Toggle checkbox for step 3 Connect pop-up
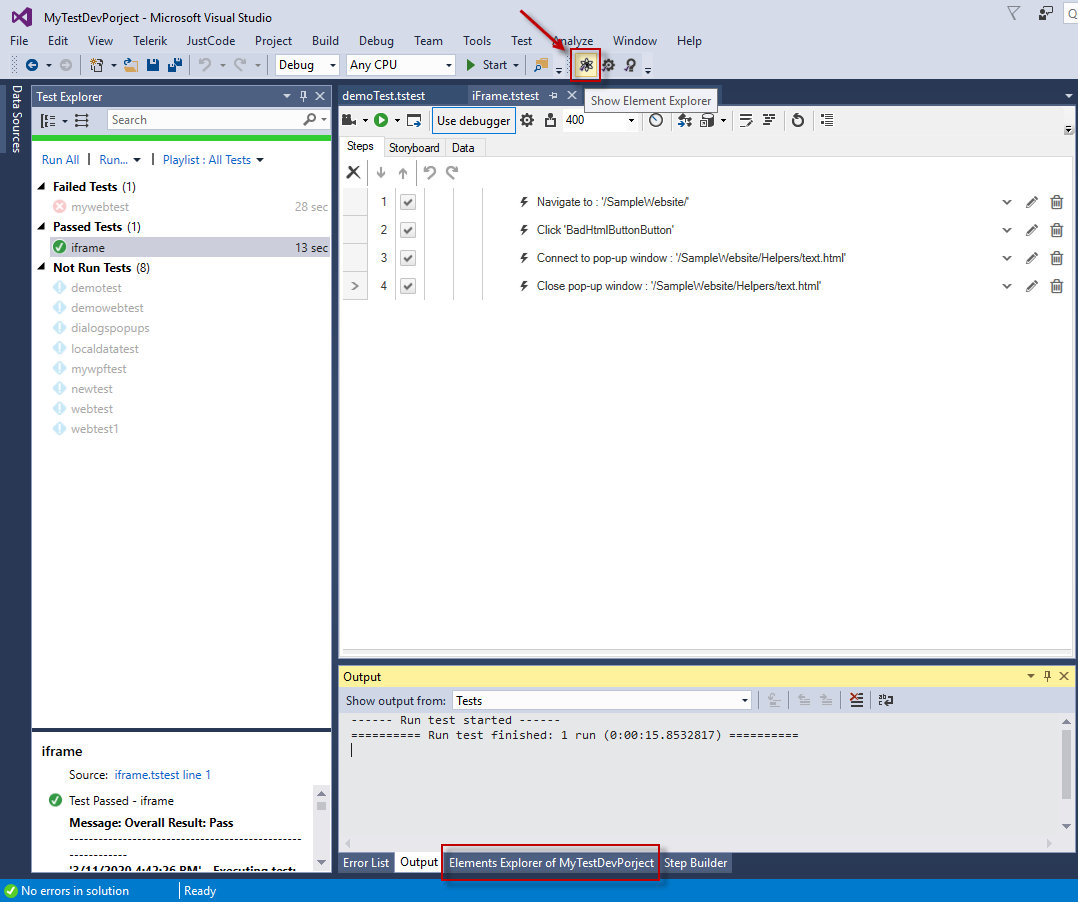This screenshot has width=1078, height=902. 408,258
